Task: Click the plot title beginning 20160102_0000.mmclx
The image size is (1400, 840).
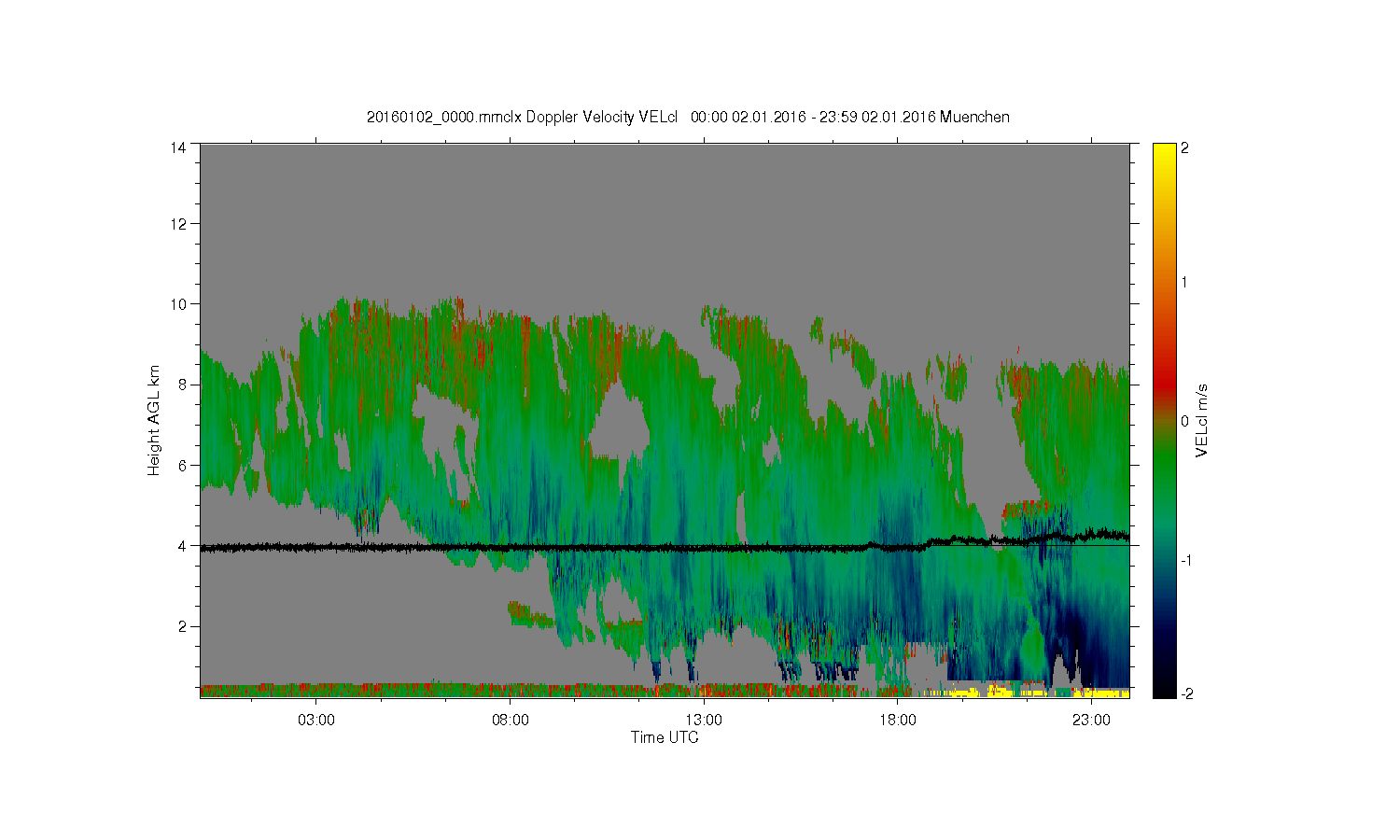Action: click(x=688, y=117)
